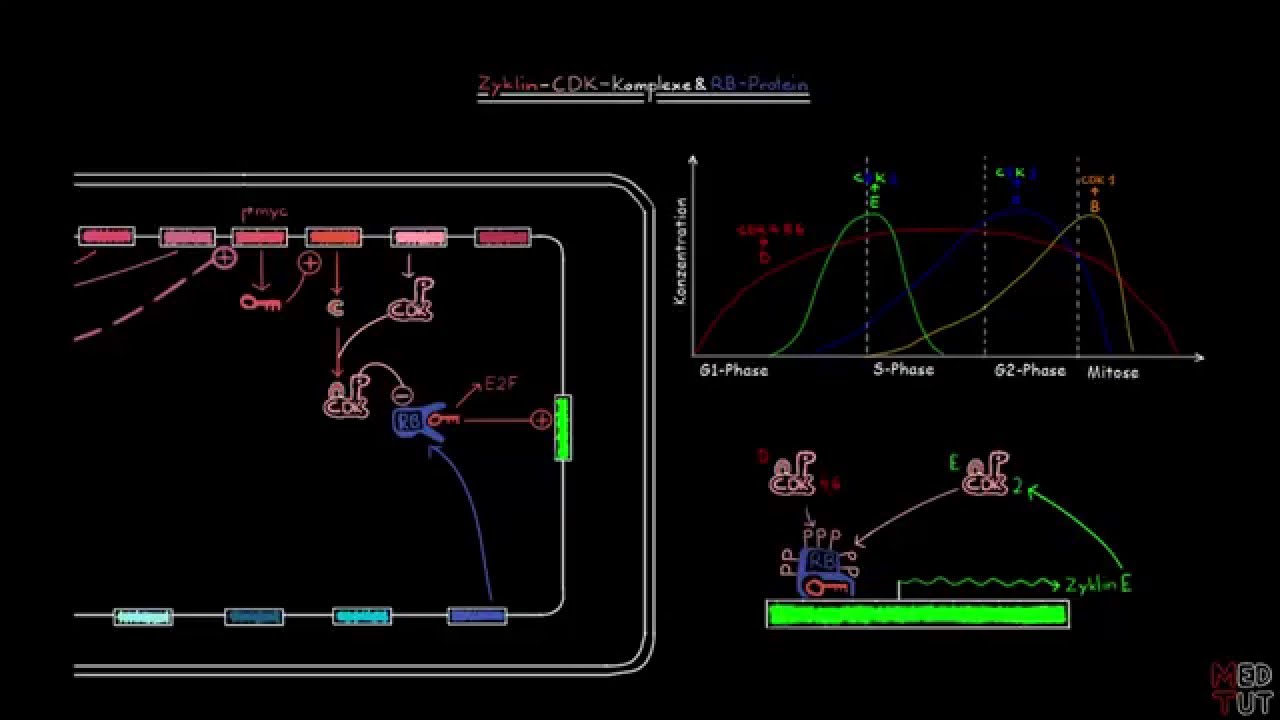The height and width of the screenshot is (720, 1280).
Task: Click the vertical green gene box in the cell
Action: click(x=563, y=428)
